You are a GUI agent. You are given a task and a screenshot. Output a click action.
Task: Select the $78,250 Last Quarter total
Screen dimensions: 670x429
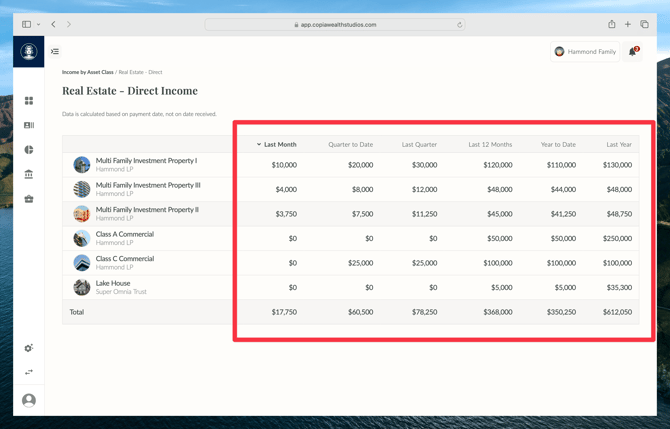(x=425, y=312)
